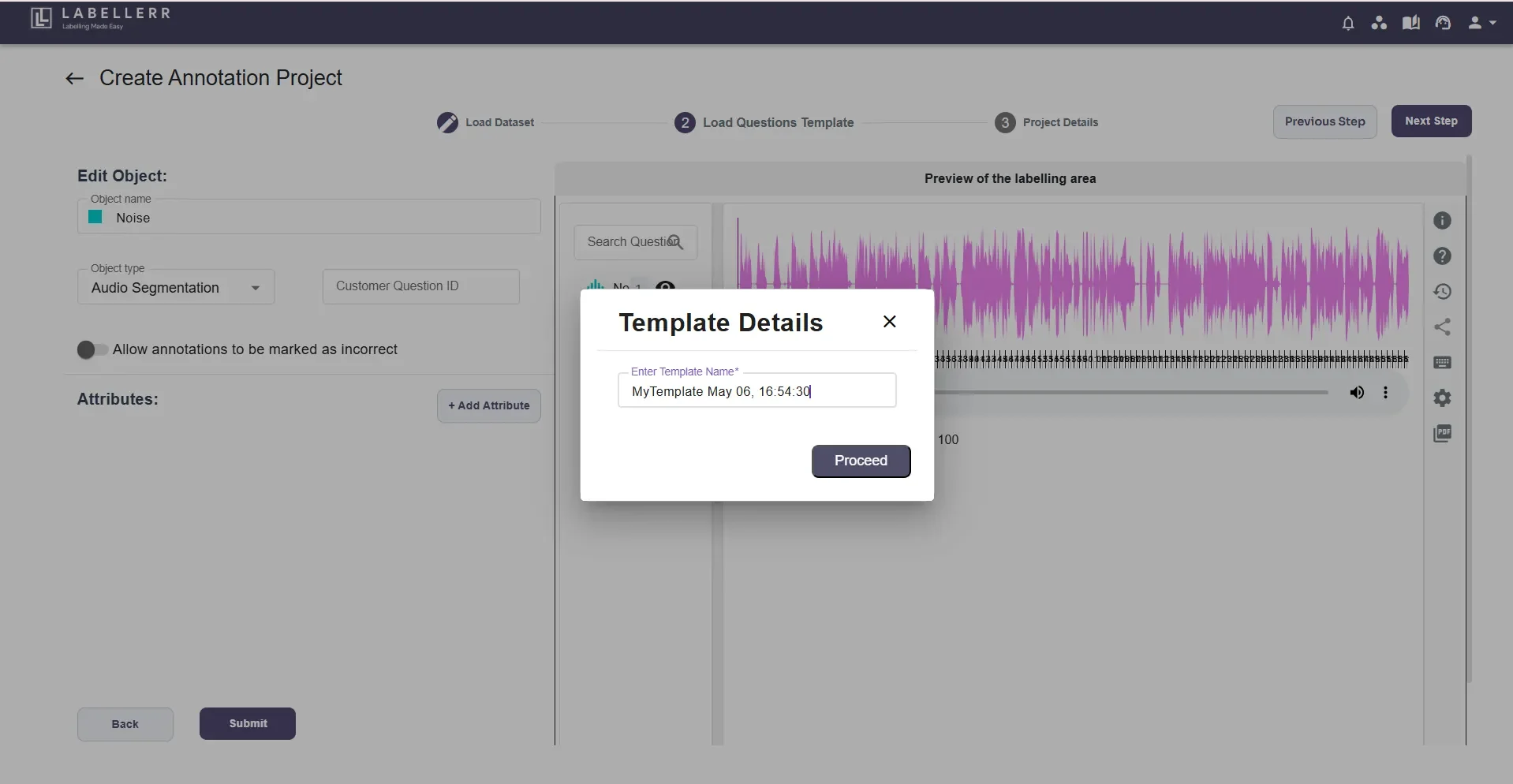Click the Customer Question ID field
Viewport: 1513px width, 784px height.
pos(420,286)
